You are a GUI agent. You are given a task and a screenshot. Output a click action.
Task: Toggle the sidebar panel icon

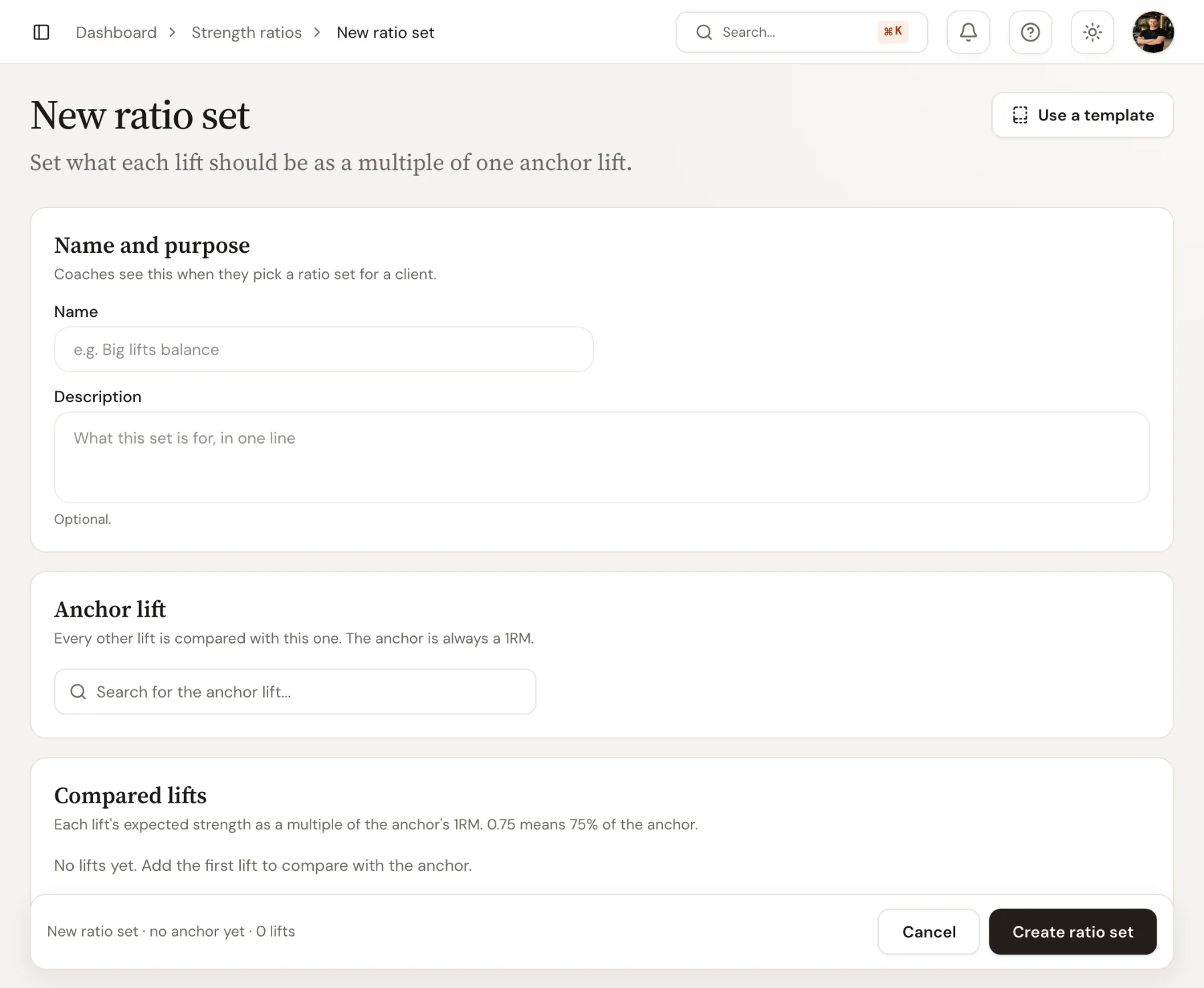tap(41, 32)
